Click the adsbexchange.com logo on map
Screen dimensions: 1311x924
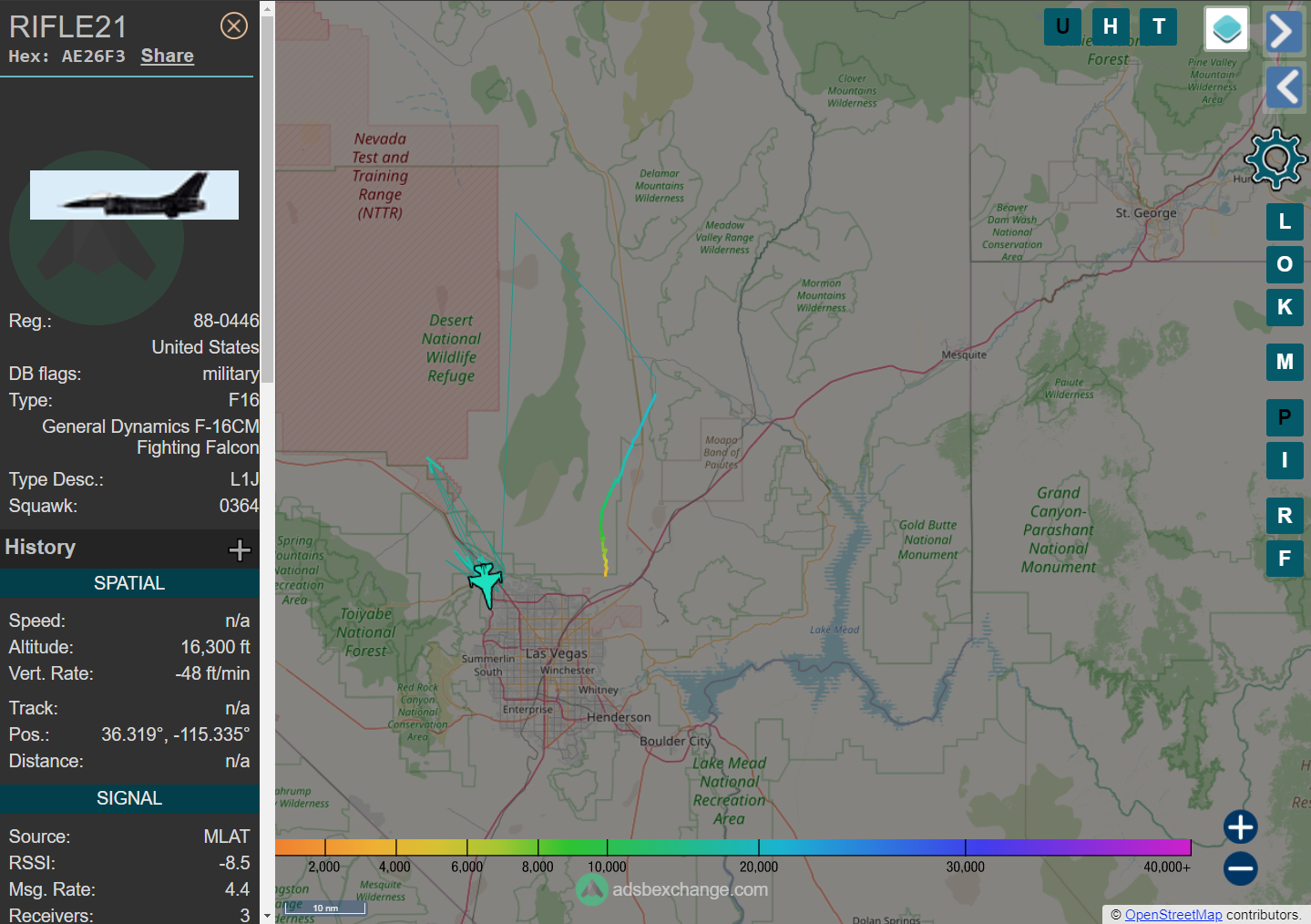click(x=672, y=889)
